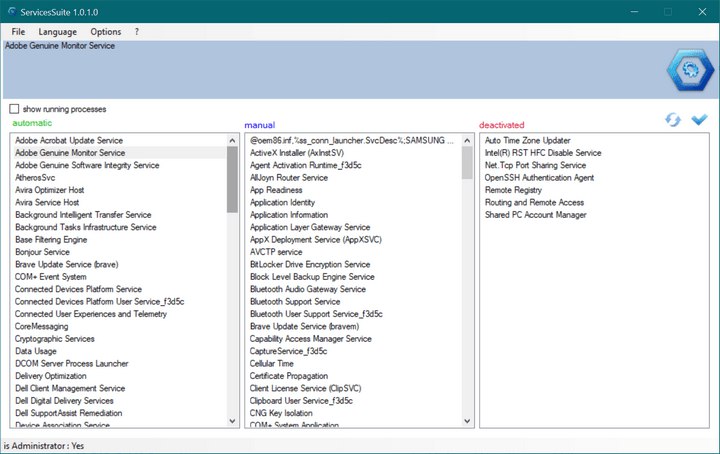Open the Language menu
The height and width of the screenshot is (454, 720).
pos(57,32)
